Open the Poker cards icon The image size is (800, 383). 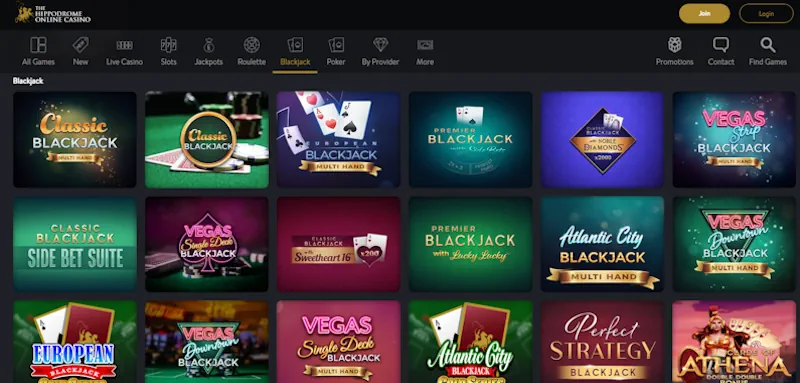336,45
